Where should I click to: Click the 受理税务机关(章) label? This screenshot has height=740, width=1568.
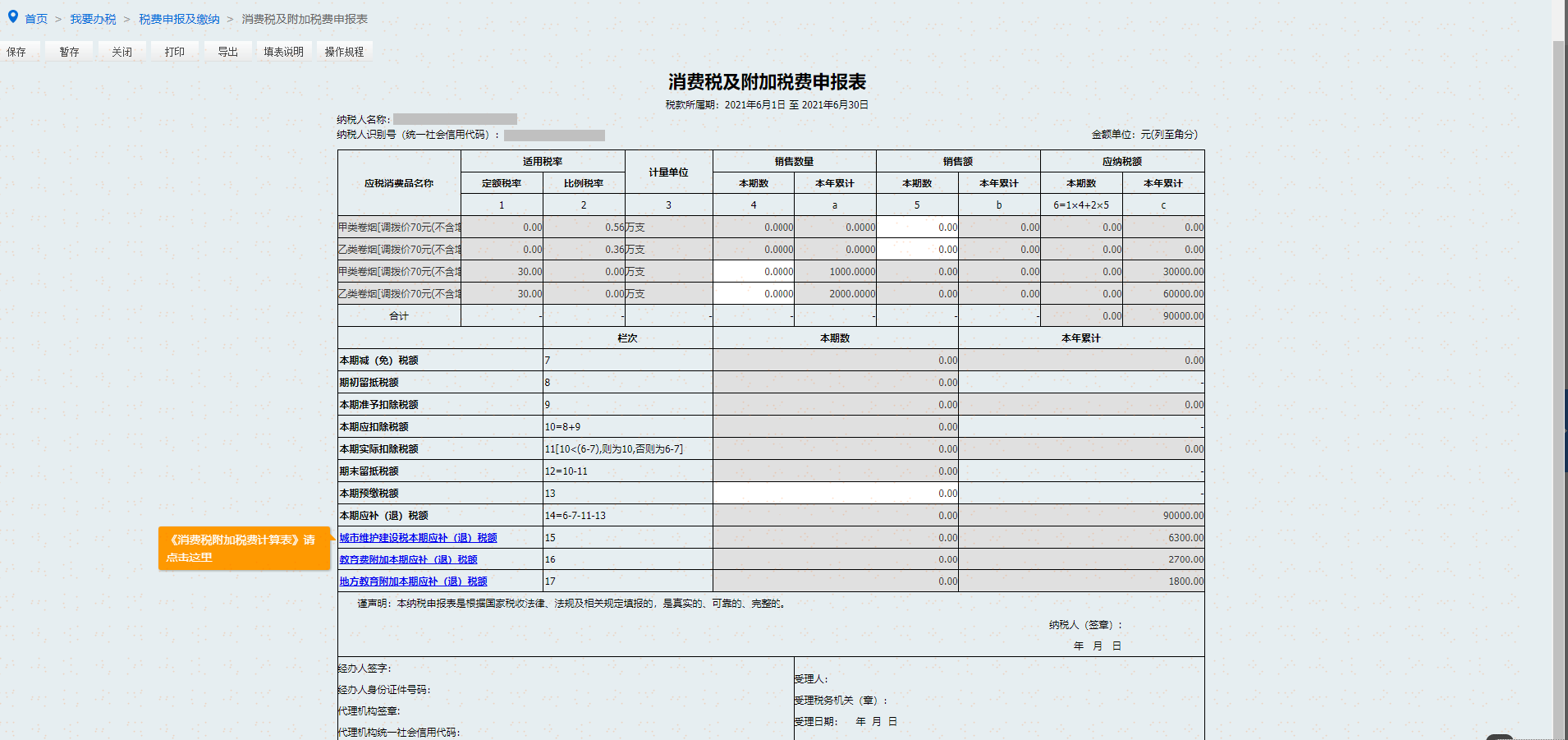[x=841, y=701]
